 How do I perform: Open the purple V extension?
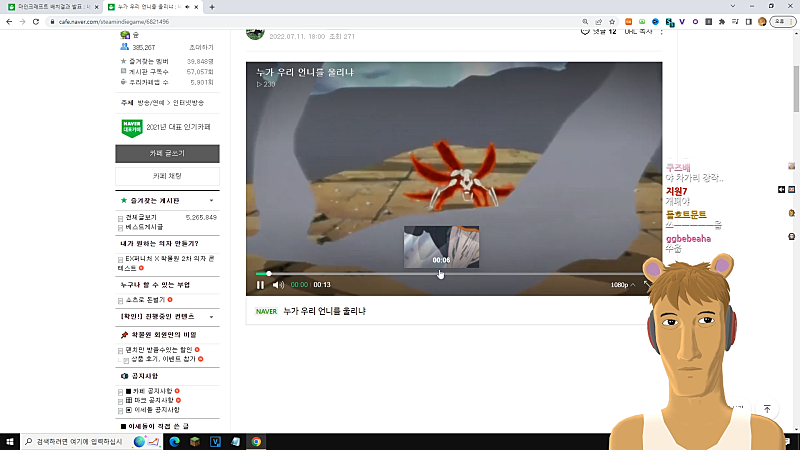tap(682, 21)
